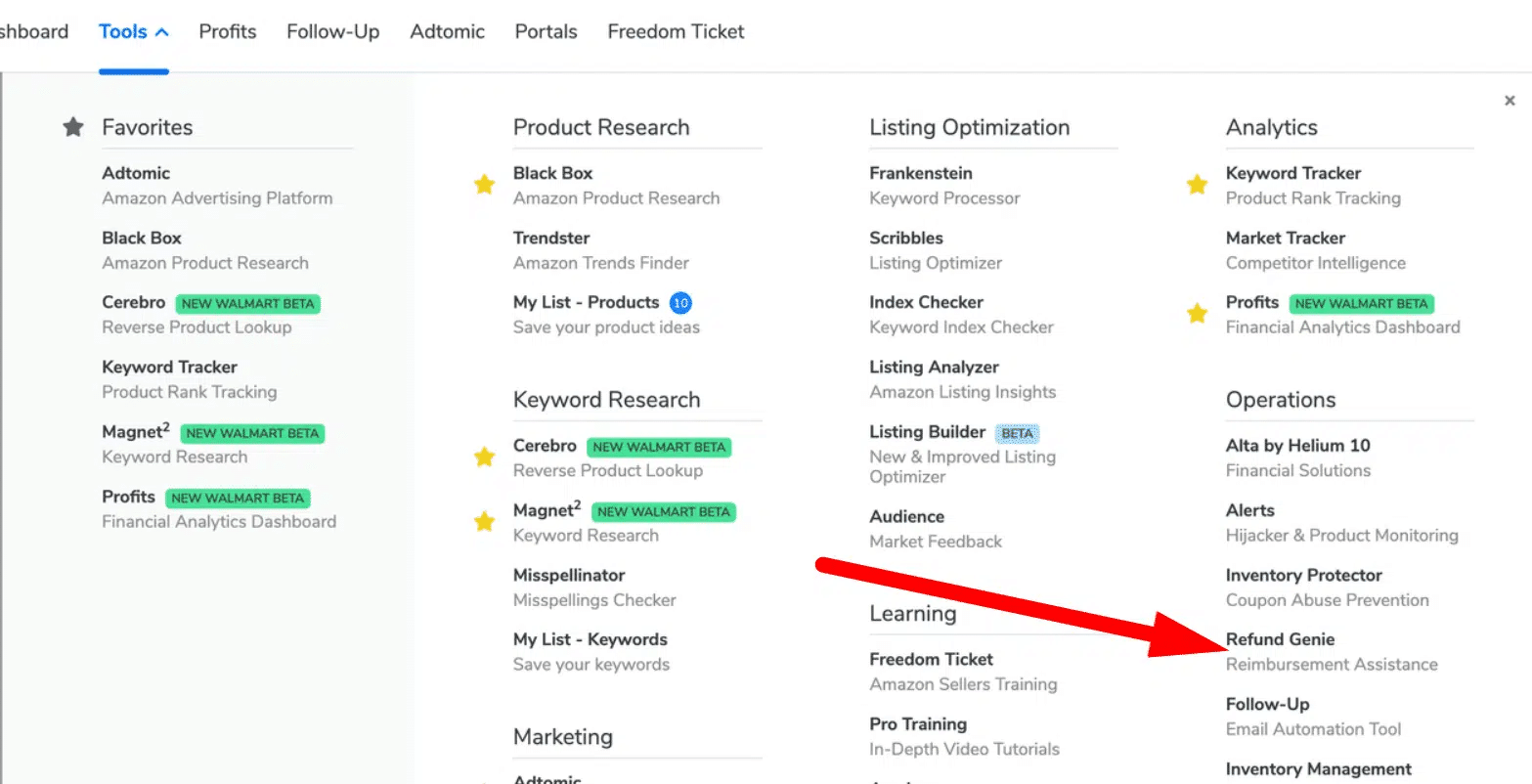Unfavorite Magnet using its yellow star
Screen dimensions: 1532x784
click(484, 522)
